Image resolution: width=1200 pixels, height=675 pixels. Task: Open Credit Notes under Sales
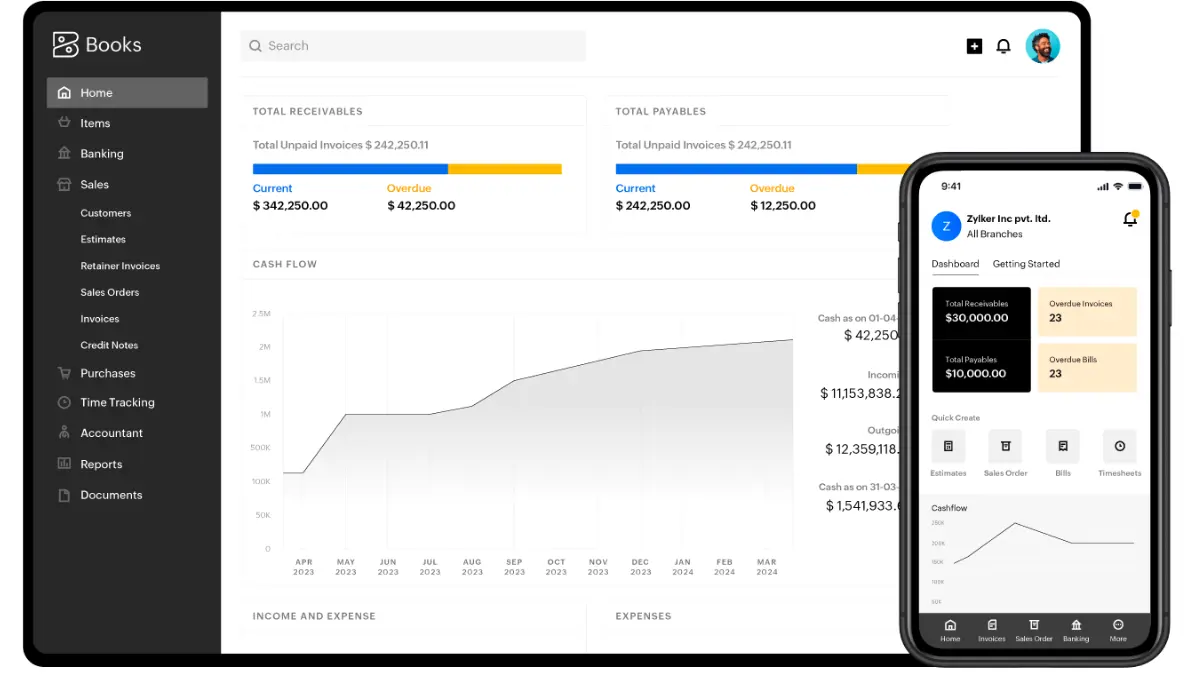pos(109,345)
